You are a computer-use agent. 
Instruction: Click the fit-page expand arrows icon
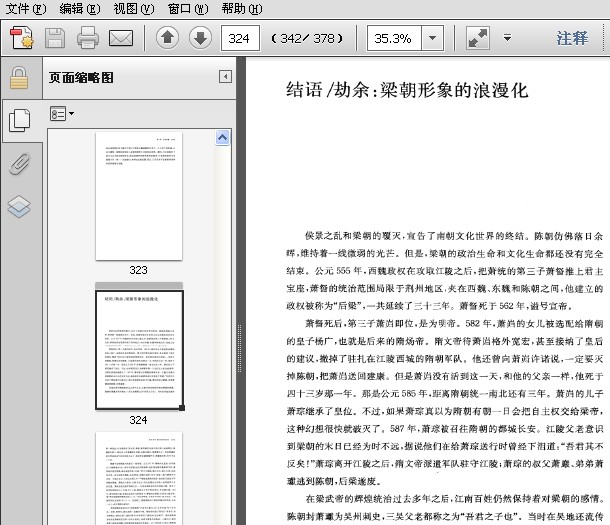[x=478, y=38]
